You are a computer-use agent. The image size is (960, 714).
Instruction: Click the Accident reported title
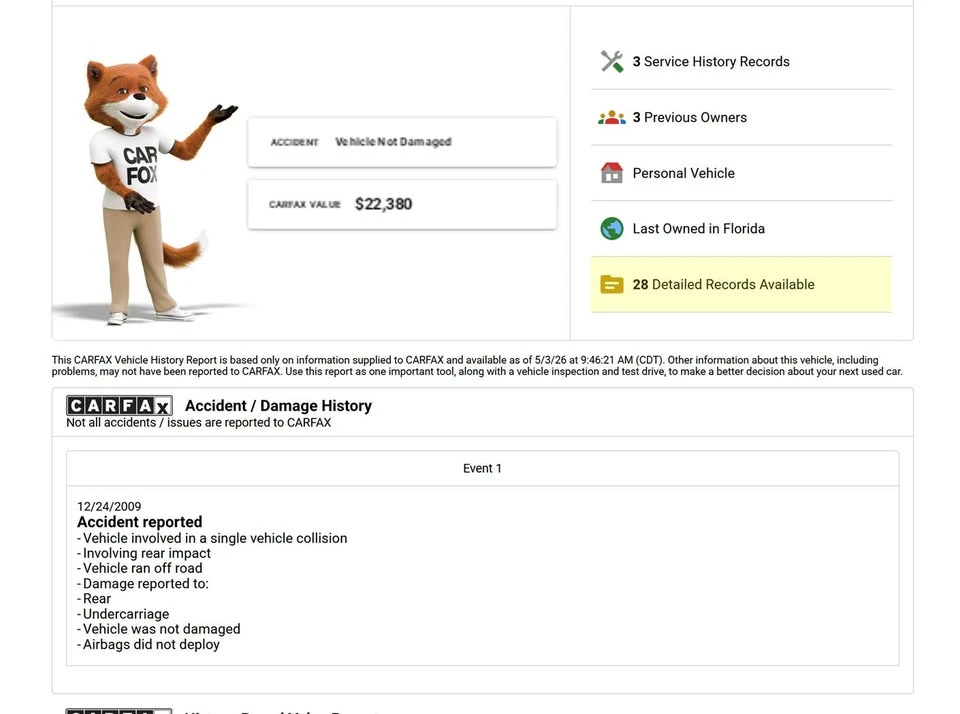140,522
